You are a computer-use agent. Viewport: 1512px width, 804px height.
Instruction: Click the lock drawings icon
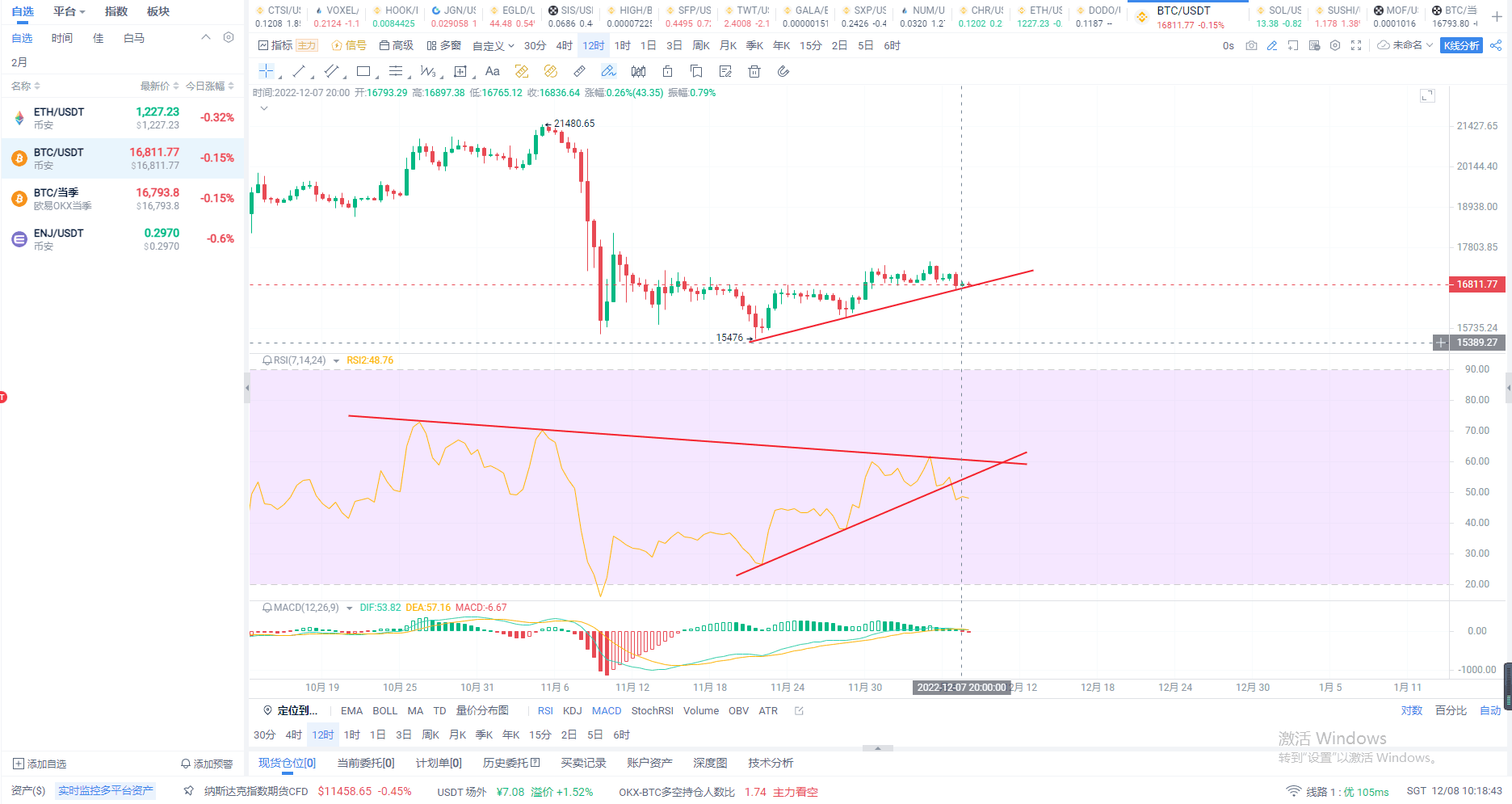tap(667, 71)
